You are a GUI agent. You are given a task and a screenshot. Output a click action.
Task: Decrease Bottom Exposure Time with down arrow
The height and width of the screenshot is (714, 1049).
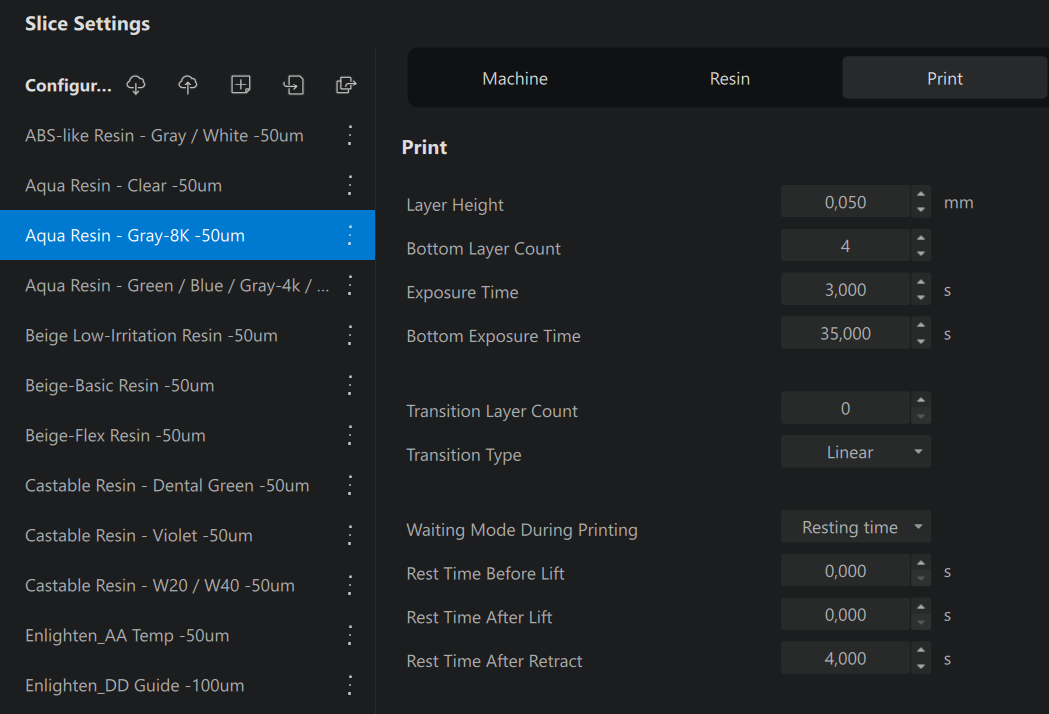pos(921,341)
